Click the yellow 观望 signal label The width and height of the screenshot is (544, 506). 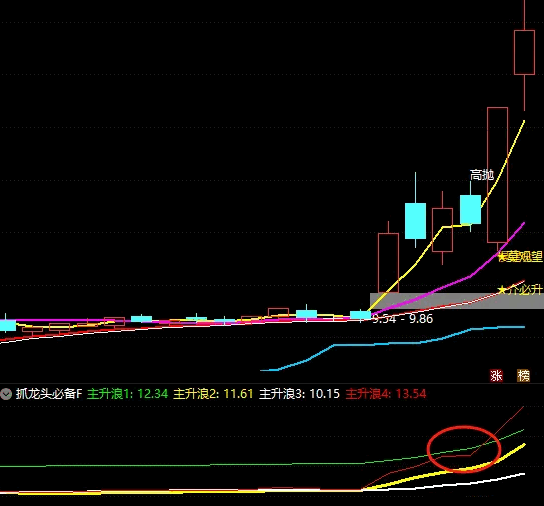click(520, 257)
